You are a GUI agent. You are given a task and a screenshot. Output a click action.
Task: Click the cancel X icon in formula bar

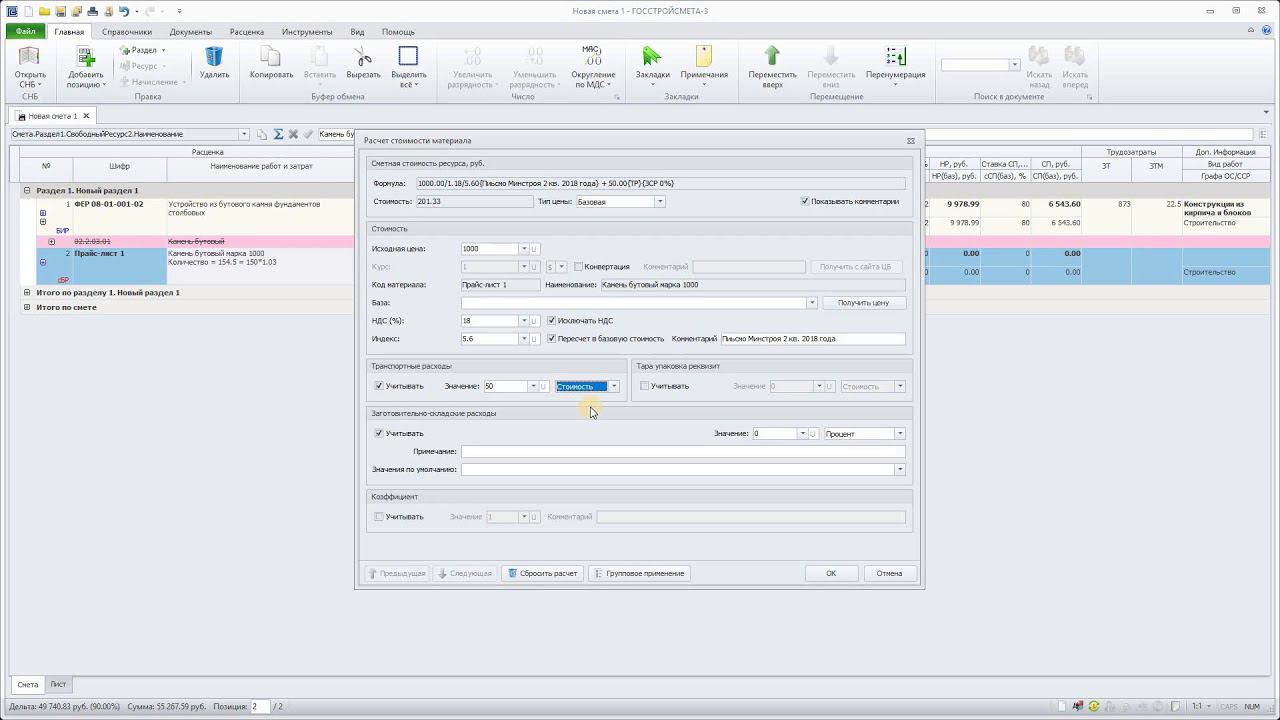point(293,134)
